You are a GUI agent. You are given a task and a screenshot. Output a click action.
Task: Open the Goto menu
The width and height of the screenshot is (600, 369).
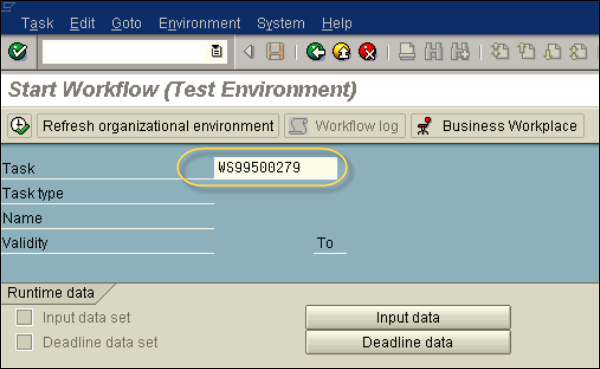pos(126,24)
